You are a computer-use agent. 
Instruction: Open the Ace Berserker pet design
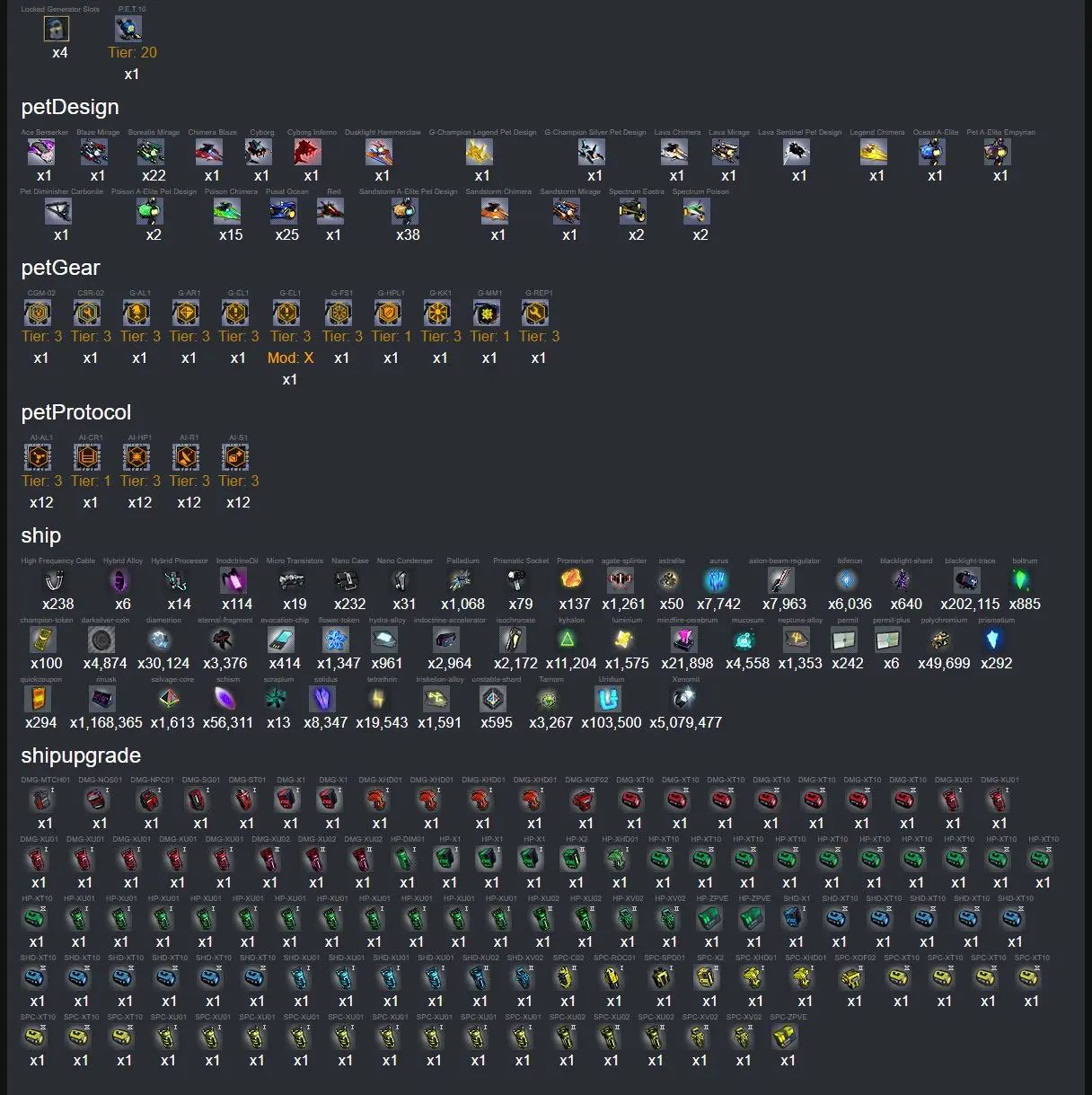click(40, 152)
